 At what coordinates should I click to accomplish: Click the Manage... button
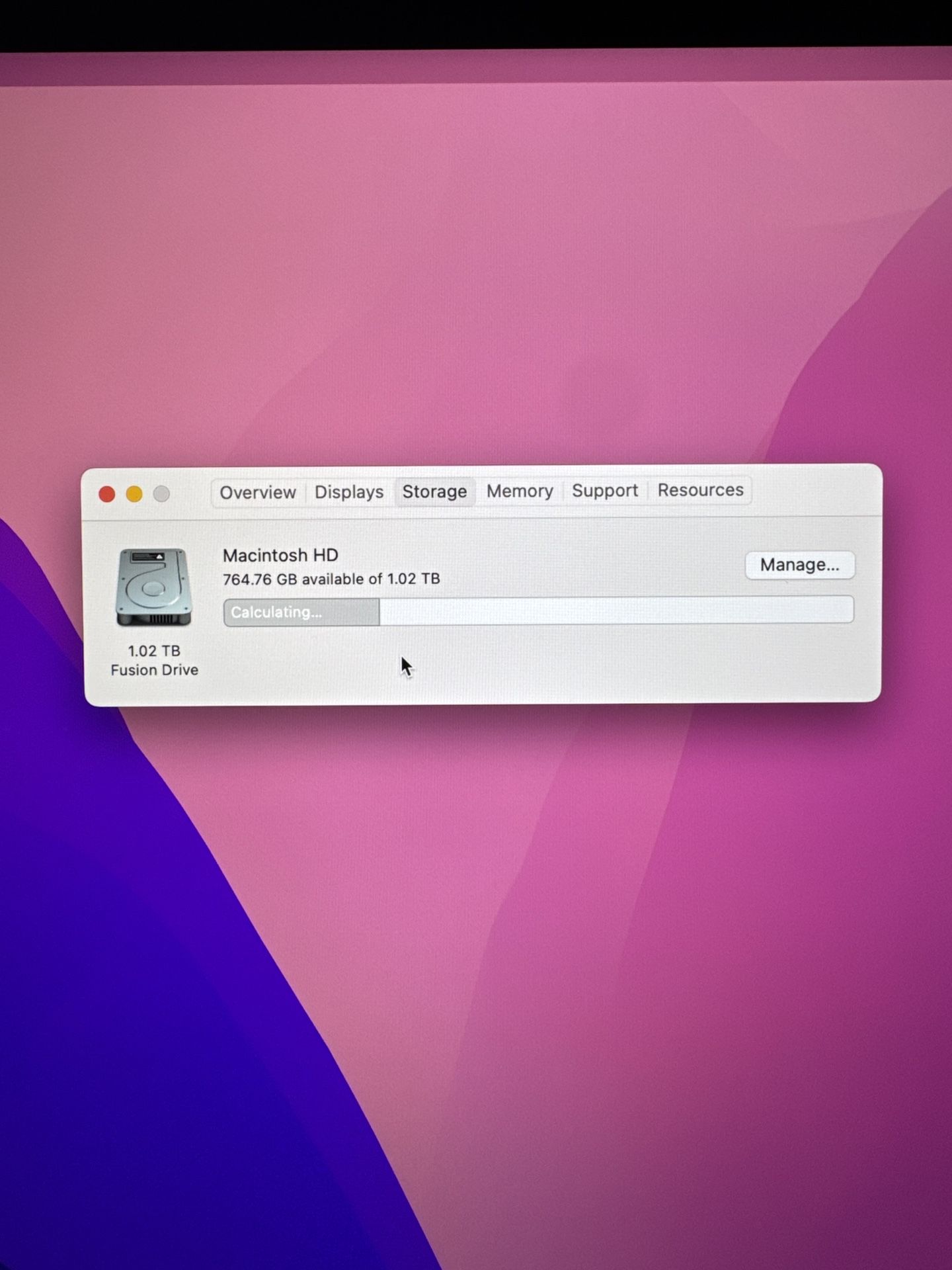pos(799,565)
